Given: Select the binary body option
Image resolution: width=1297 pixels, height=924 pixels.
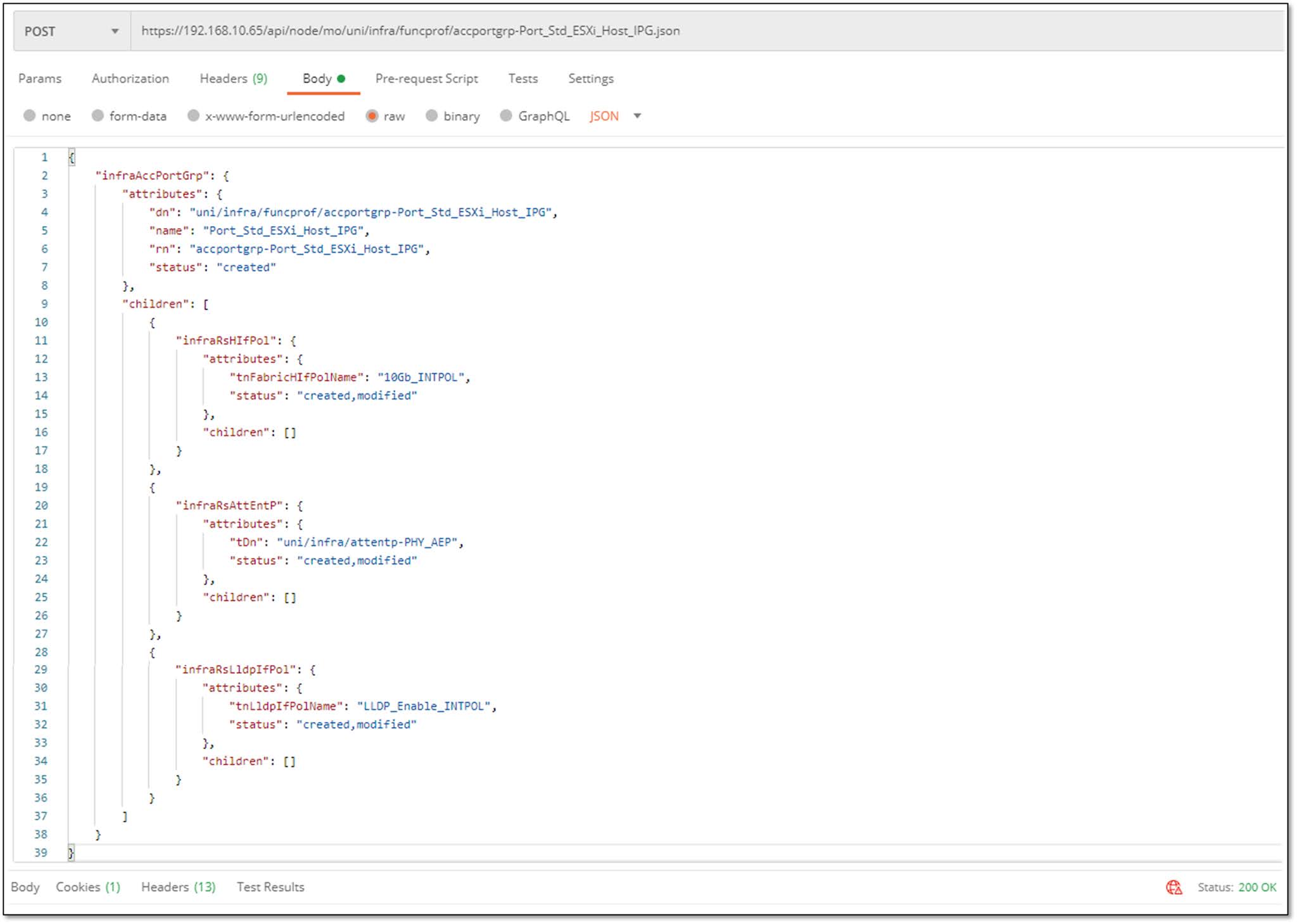Looking at the screenshot, I should click(x=432, y=116).
